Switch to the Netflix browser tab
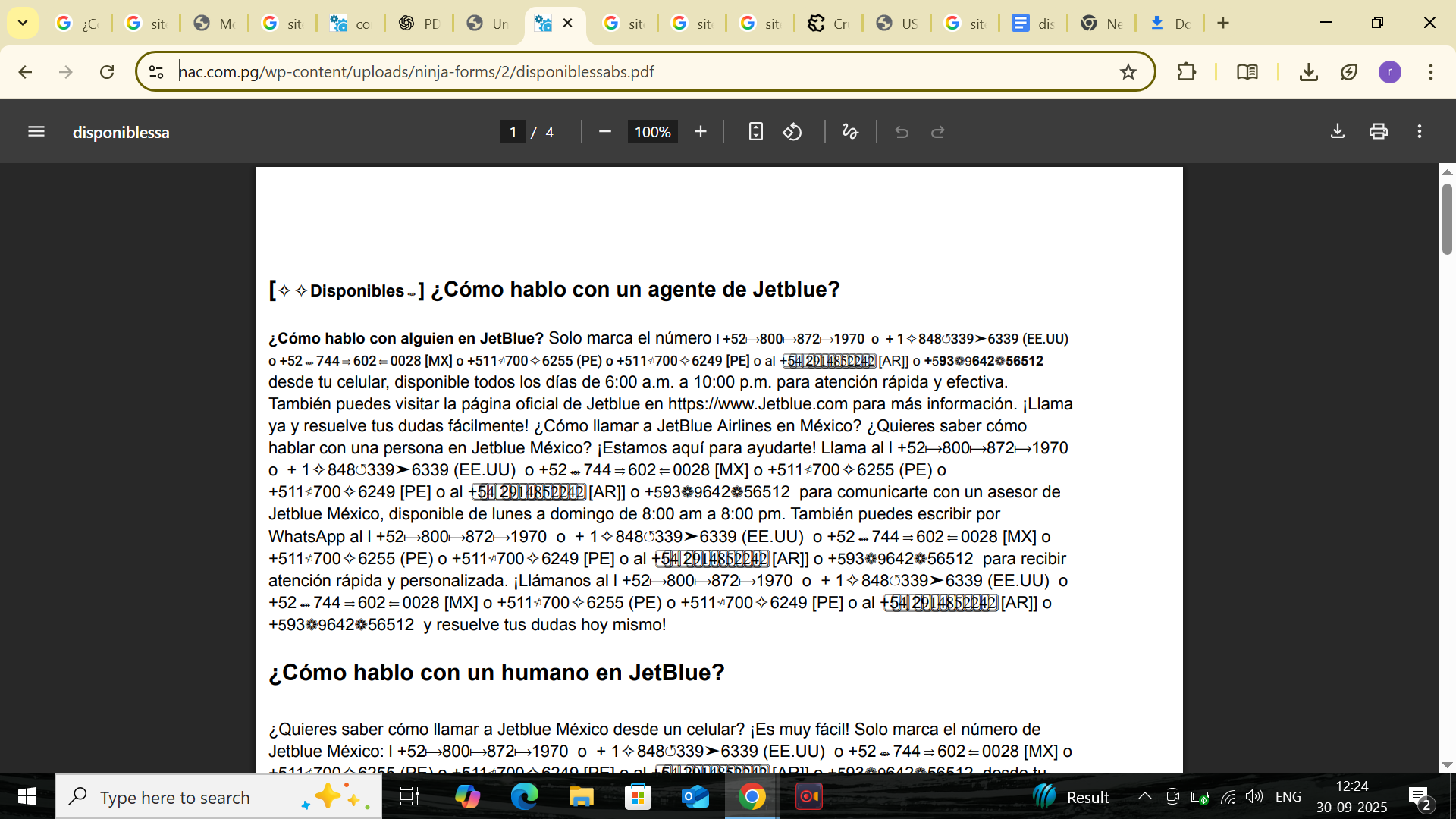1456x819 pixels. (x=1100, y=24)
